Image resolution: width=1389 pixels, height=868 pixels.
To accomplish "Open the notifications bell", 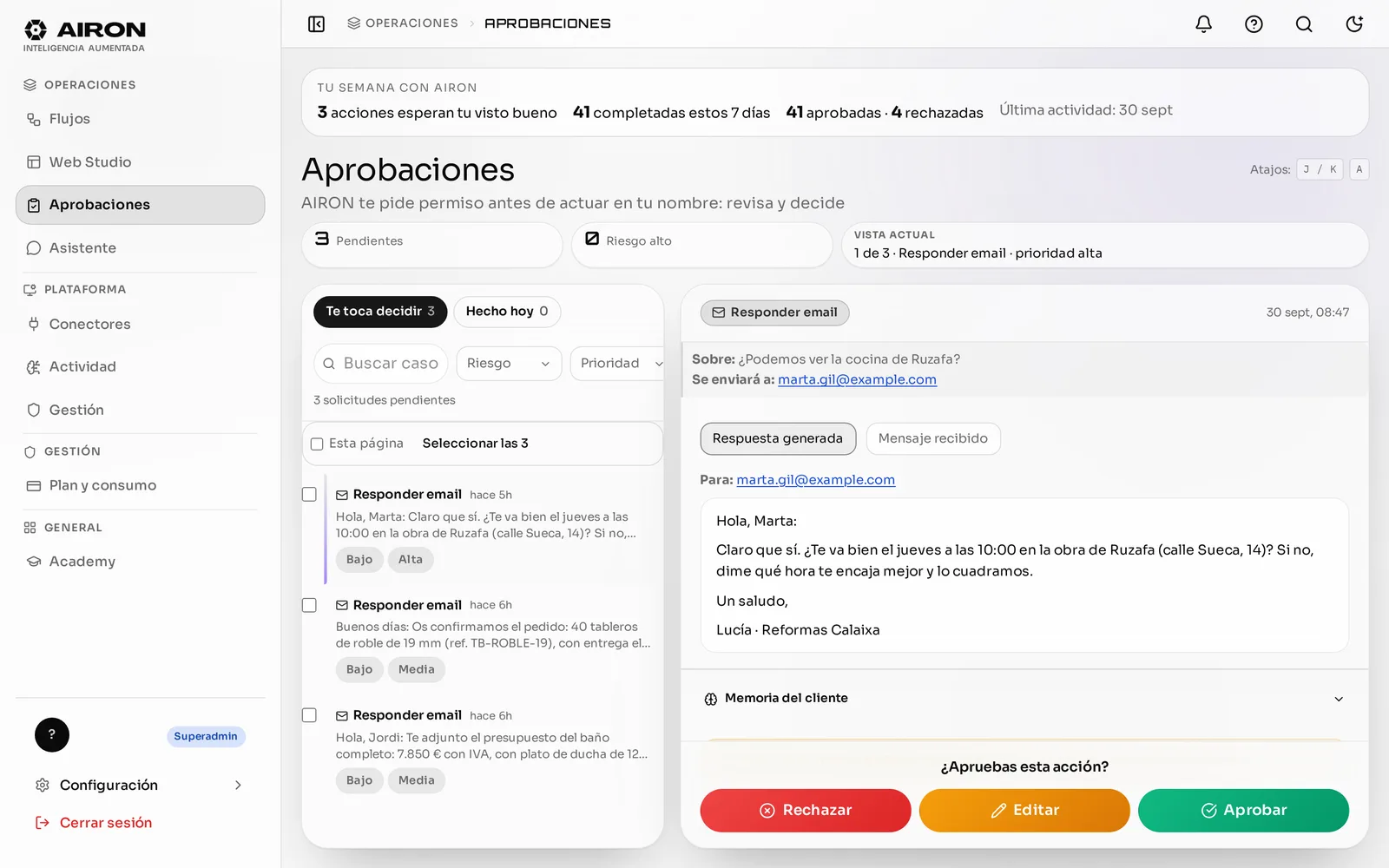I will click(x=1203, y=23).
